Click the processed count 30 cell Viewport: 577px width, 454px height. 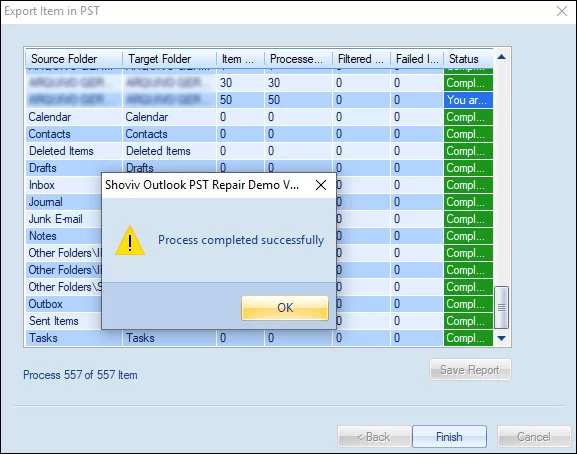298,83
